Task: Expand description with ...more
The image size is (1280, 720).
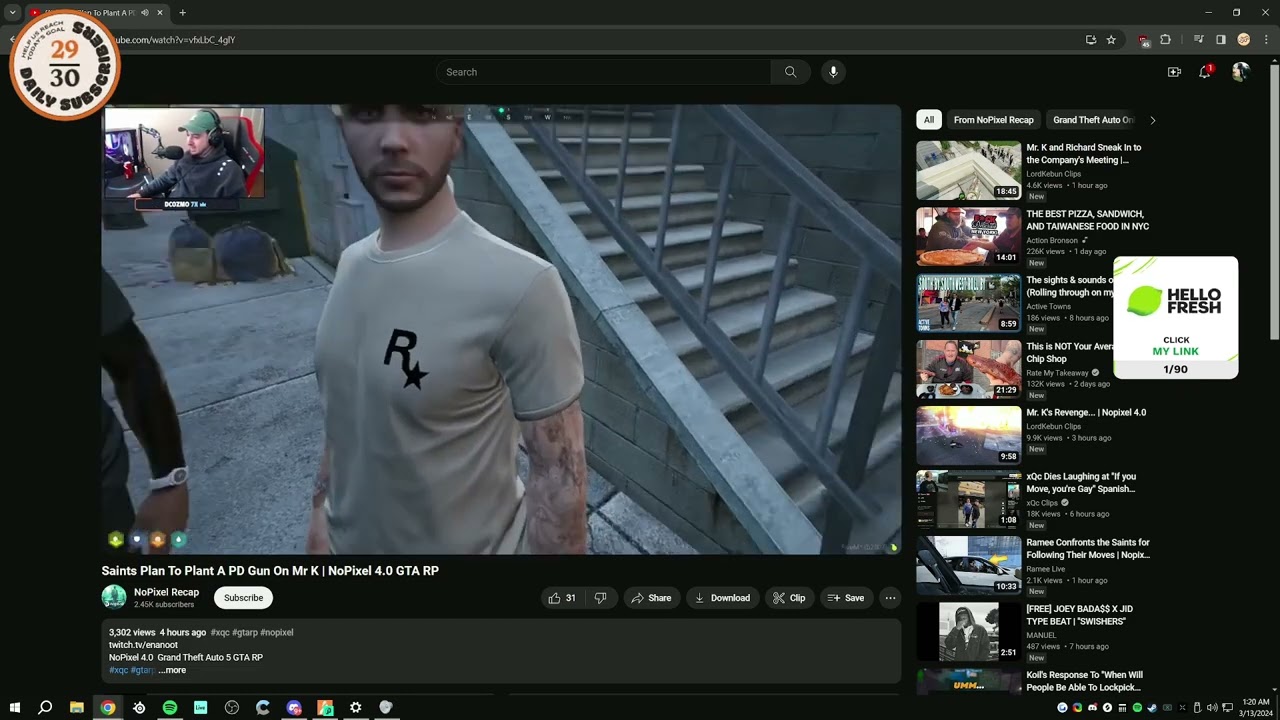Action: (172, 670)
